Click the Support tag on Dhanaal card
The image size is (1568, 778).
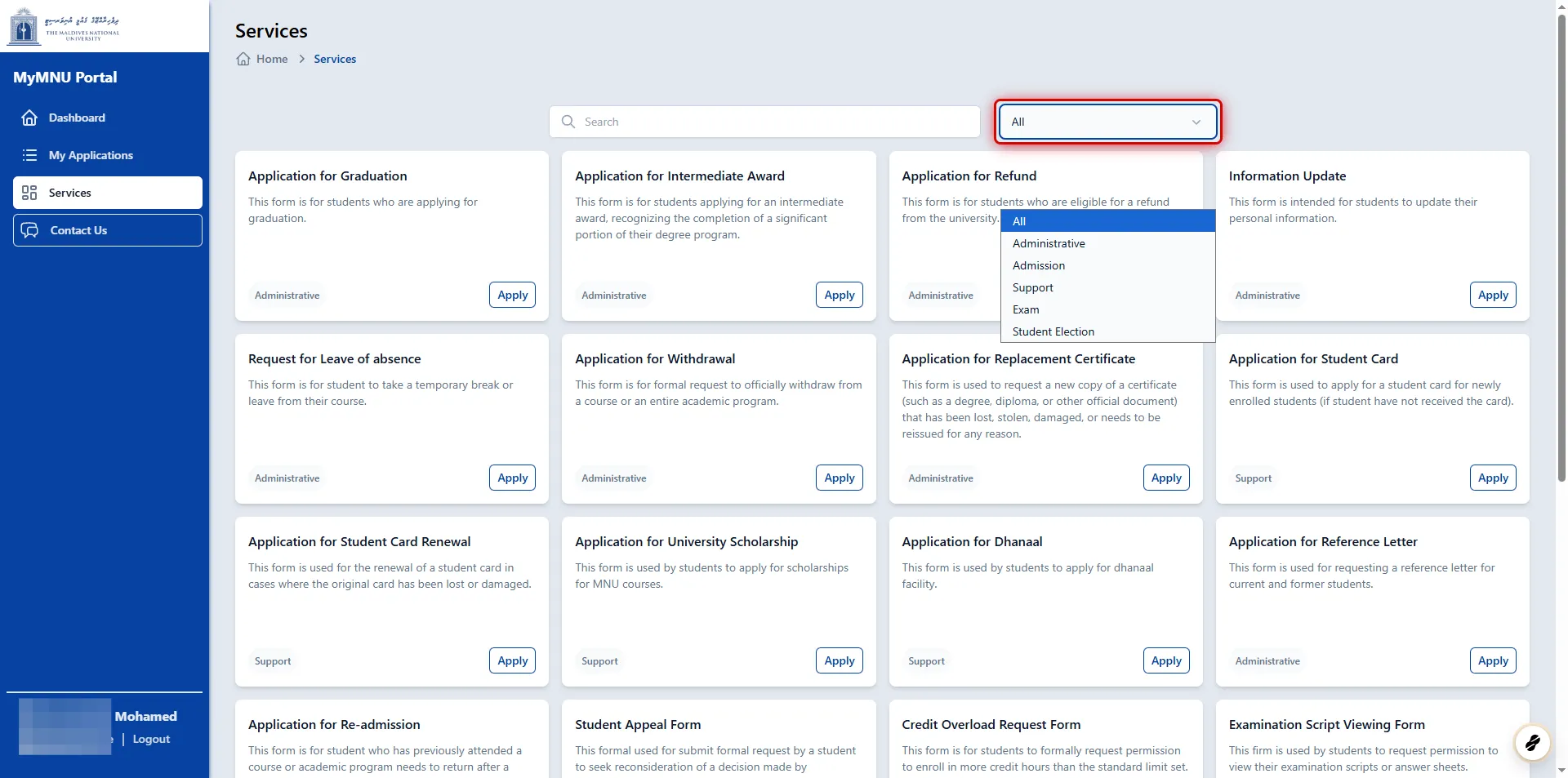[x=926, y=661]
